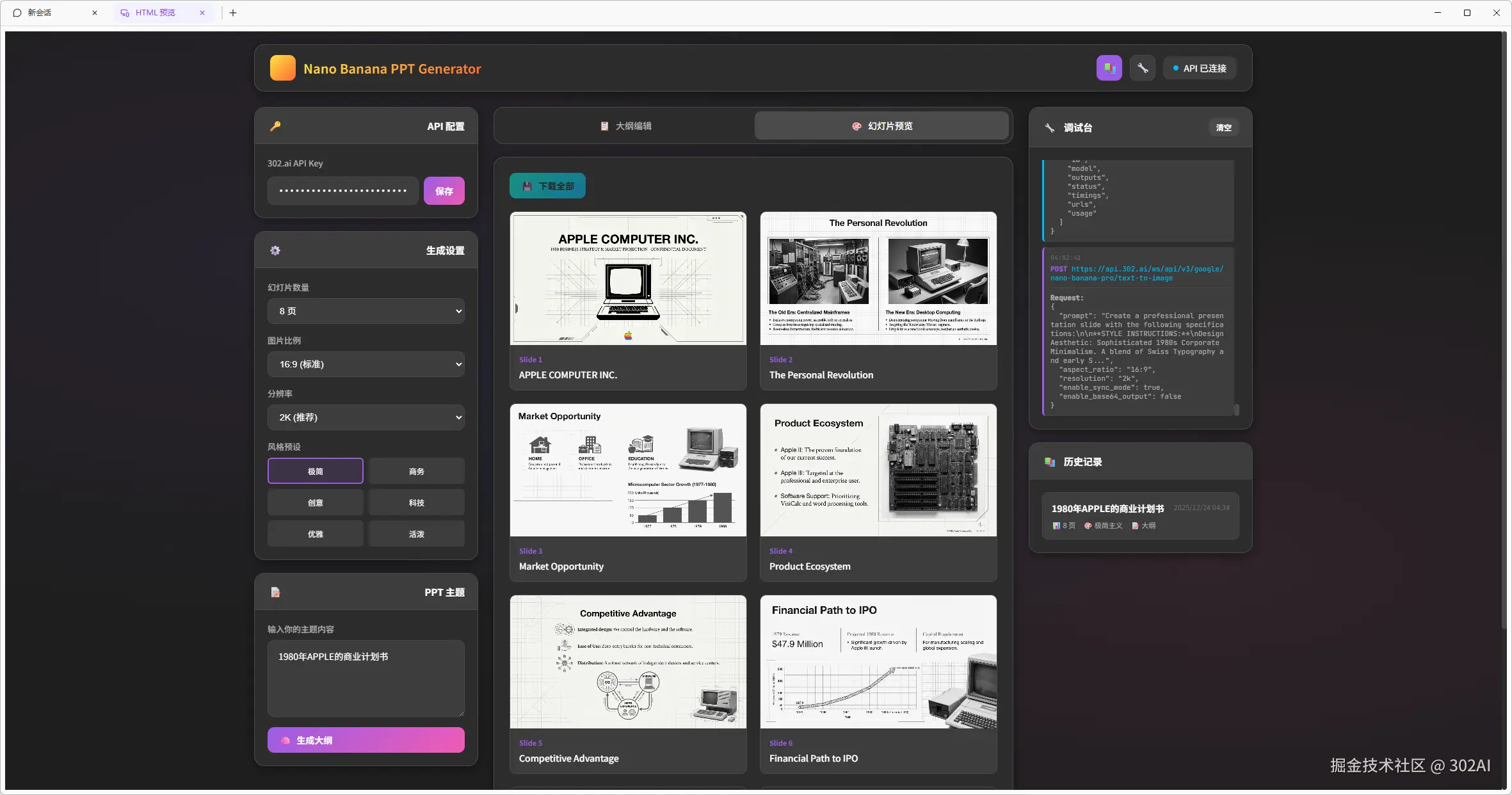Switch to the 幻灯片预览 tab

(x=881, y=126)
